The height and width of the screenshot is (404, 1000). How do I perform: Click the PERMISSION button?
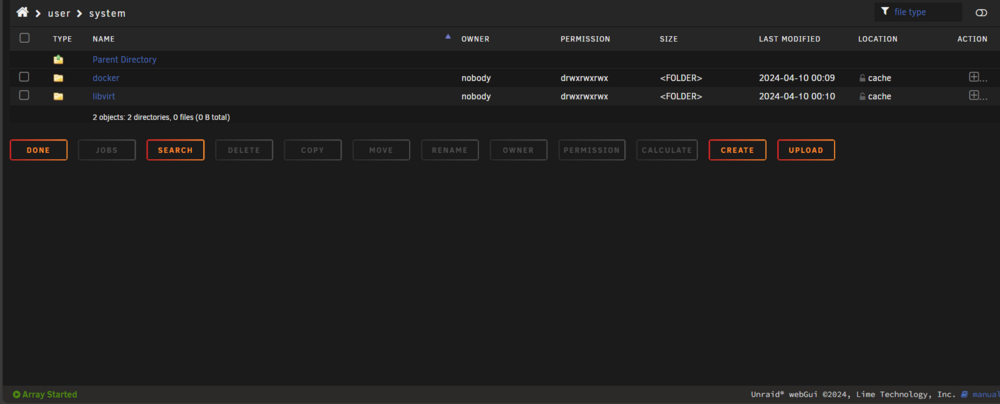[x=592, y=150]
